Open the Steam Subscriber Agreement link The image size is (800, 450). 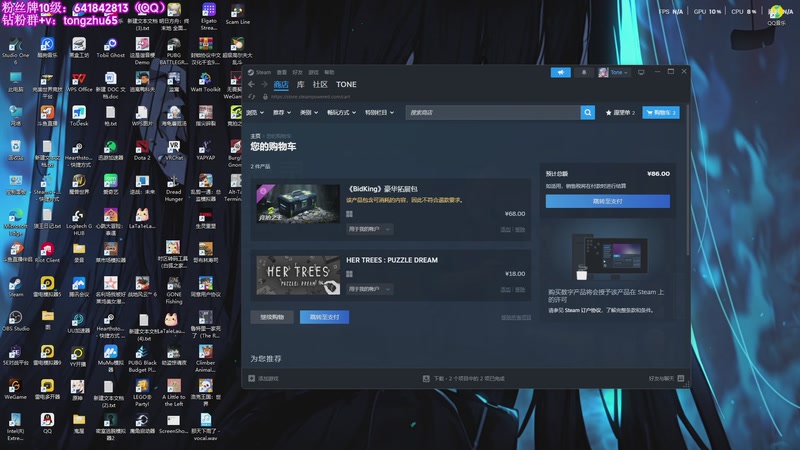click(582, 310)
